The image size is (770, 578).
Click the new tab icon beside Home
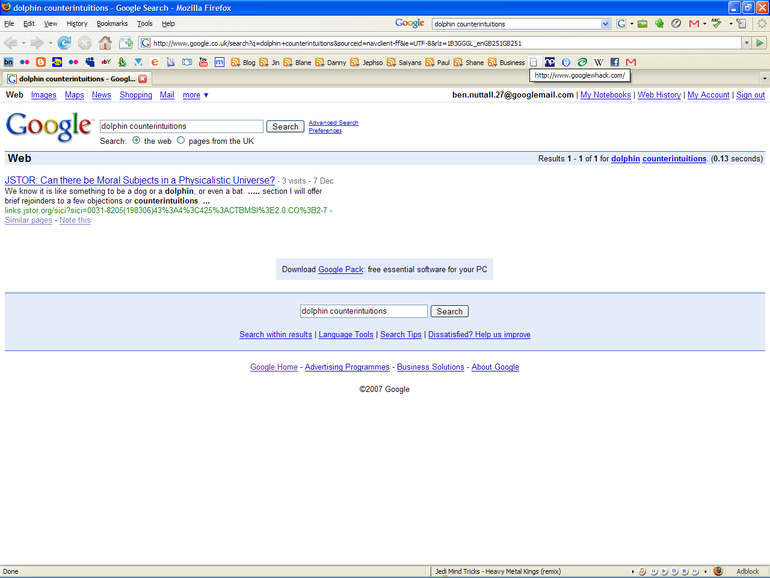coord(126,43)
